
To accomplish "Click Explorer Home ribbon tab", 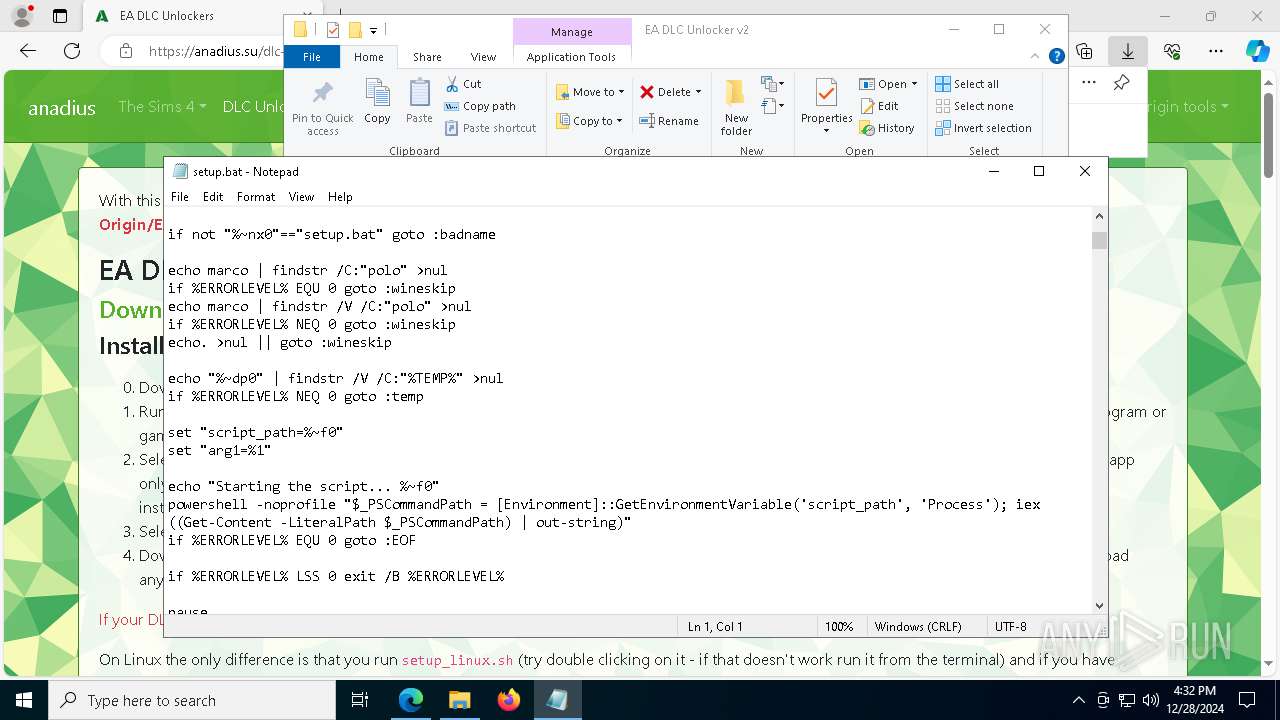I will [368, 57].
